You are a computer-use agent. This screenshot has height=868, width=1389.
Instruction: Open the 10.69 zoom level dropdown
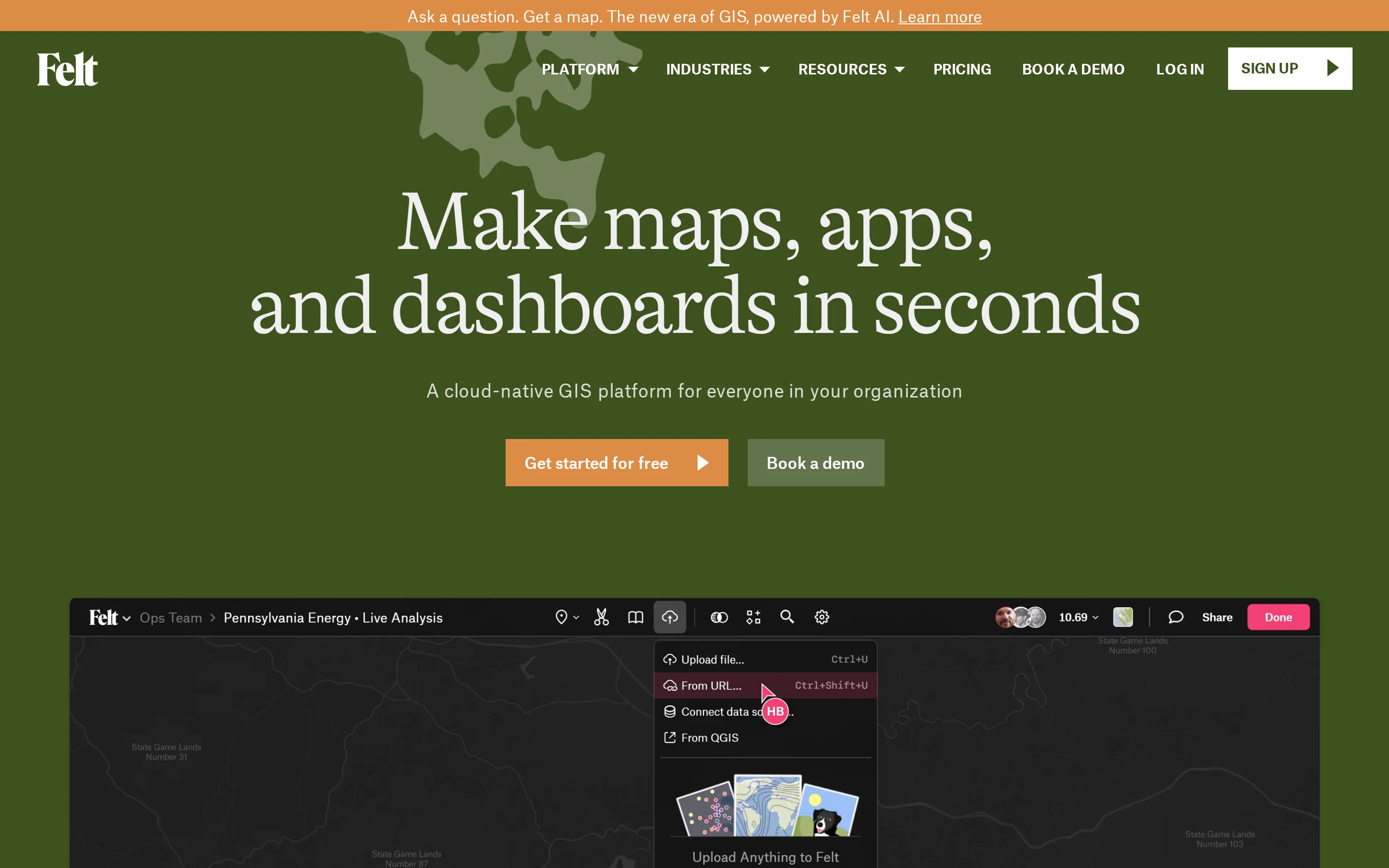[x=1079, y=617]
